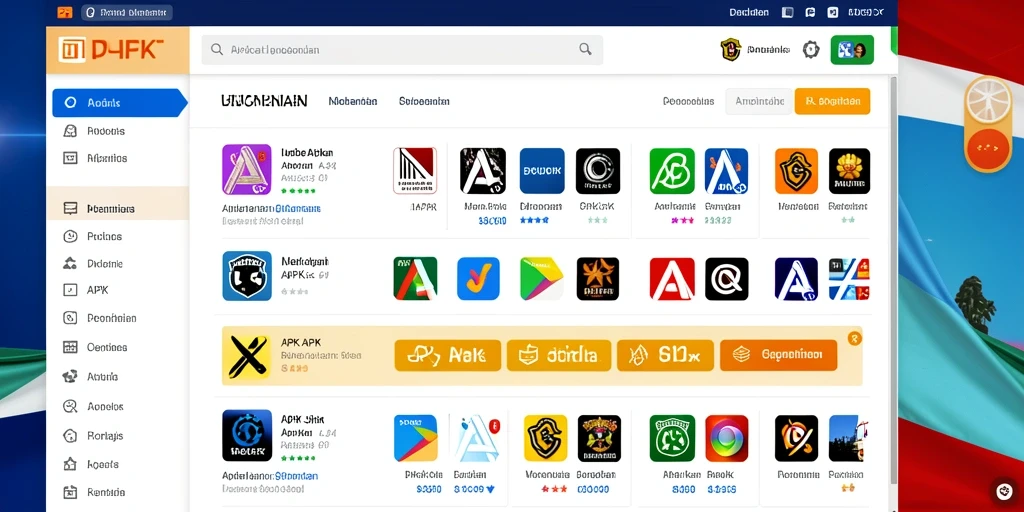Open the light blue outlined triangle A icon
This screenshot has height=512, width=1024.
click(x=478, y=438)
